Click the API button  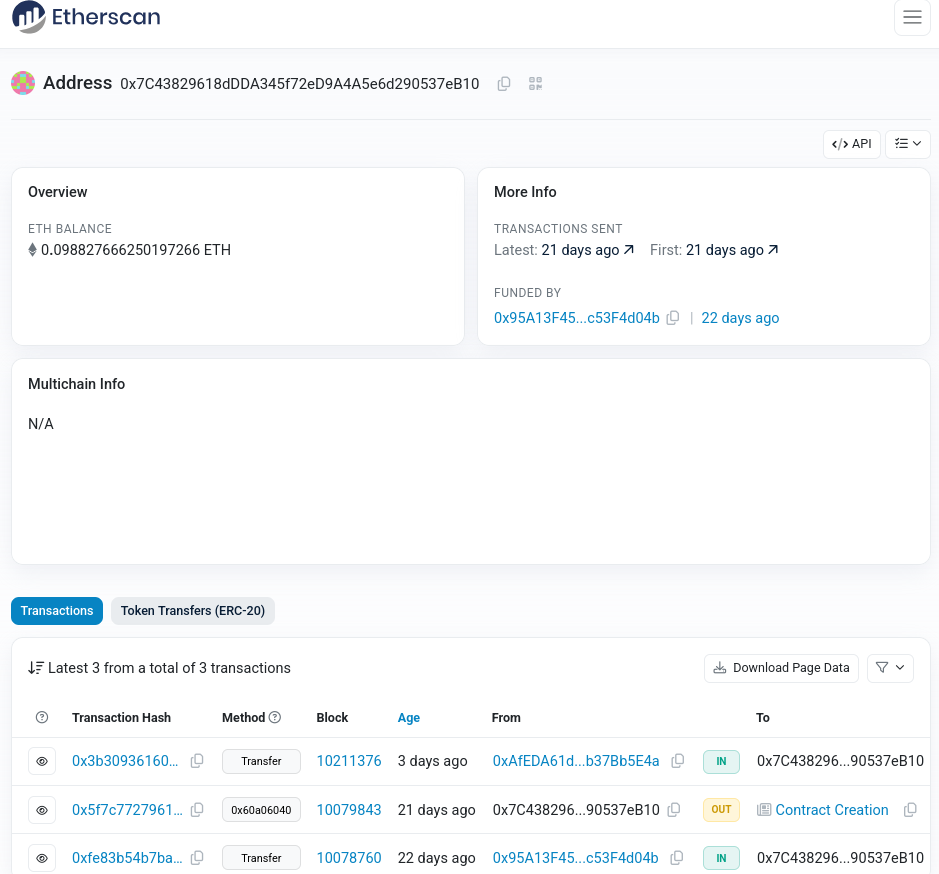pos(852,144)
